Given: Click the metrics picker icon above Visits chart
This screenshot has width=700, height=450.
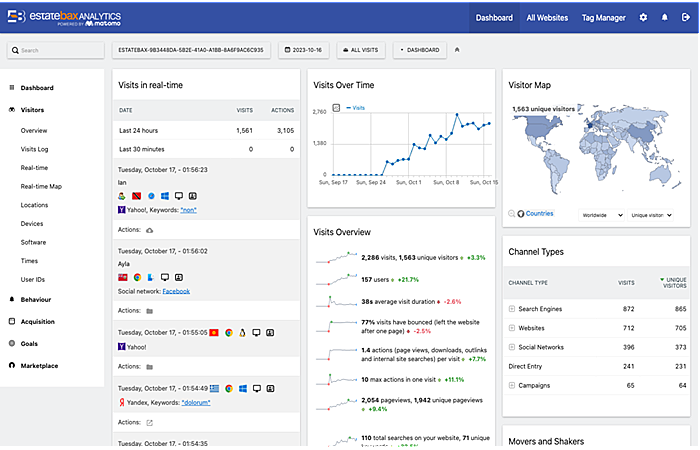Looking at the screenshot, I should tap(336, 107).
